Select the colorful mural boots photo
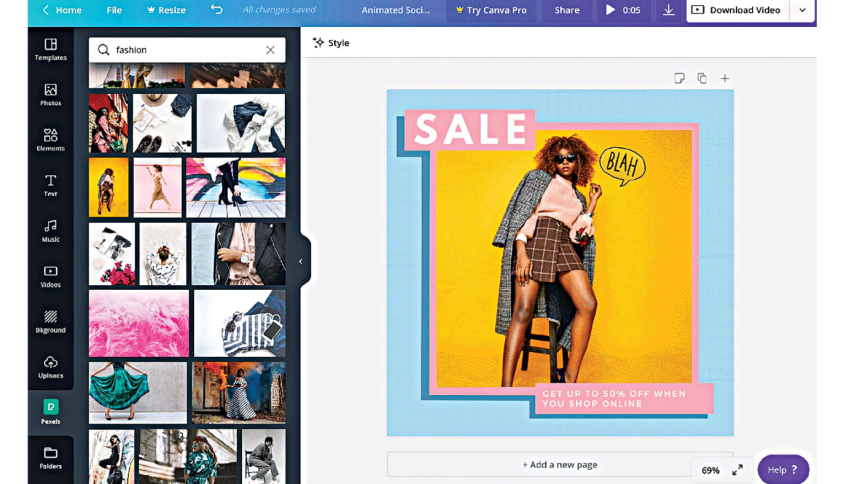Viewport: 860px width, 484px height. 236,188
